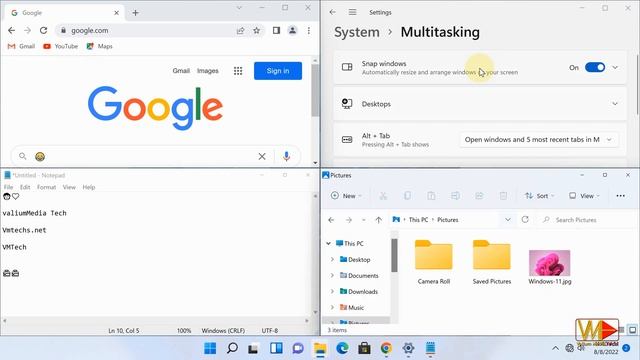Screen dimensions: 640x360
Task: Open Sort dropdown in File Explorer
Action: [539, 196]
